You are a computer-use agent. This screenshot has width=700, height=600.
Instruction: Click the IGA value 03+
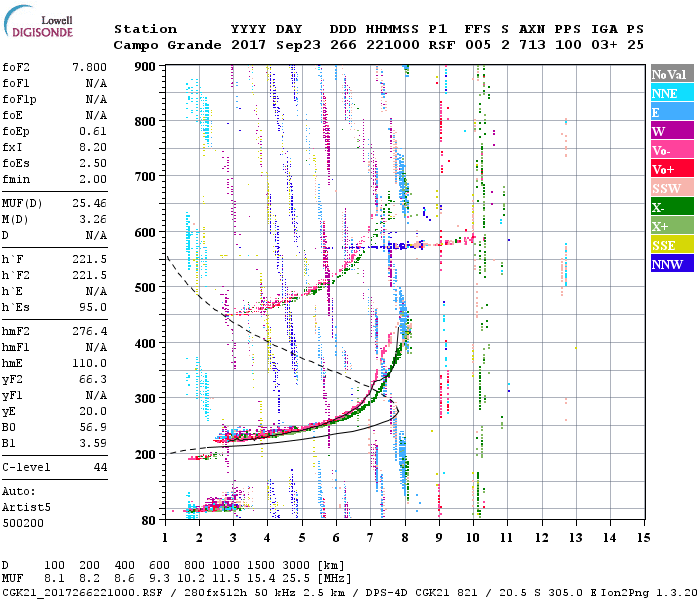[x=604, y=45]
